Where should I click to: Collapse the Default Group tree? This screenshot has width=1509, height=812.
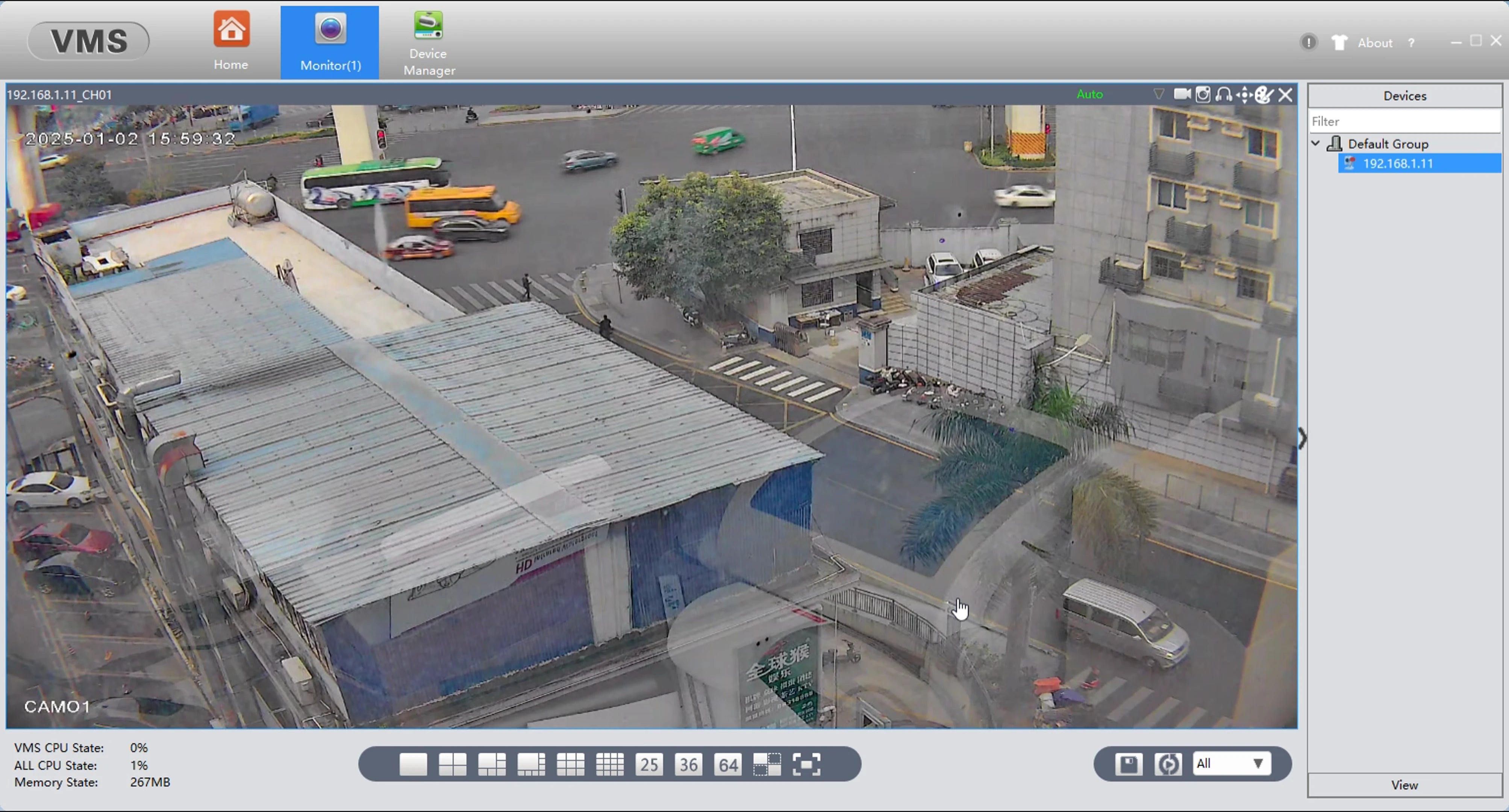[1316, 144]
